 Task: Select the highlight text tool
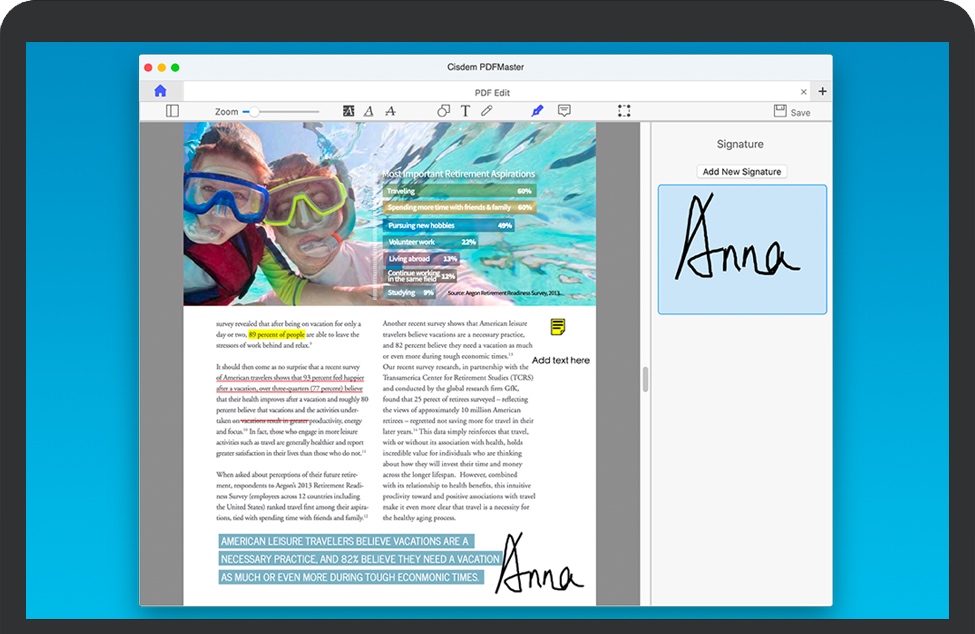coord(349,111)
